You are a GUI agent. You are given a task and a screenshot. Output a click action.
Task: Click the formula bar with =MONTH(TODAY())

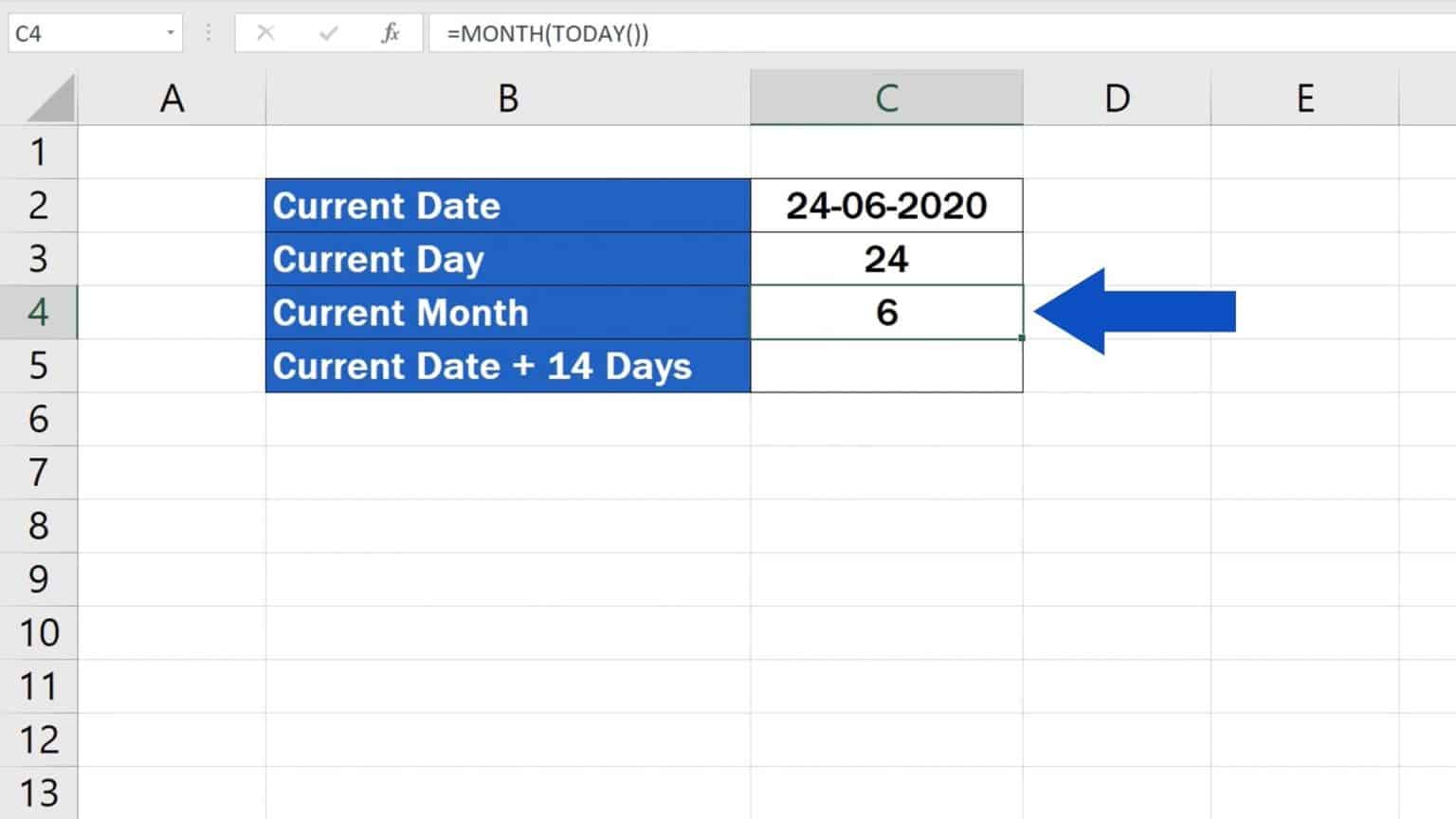[x=853, y=34]
